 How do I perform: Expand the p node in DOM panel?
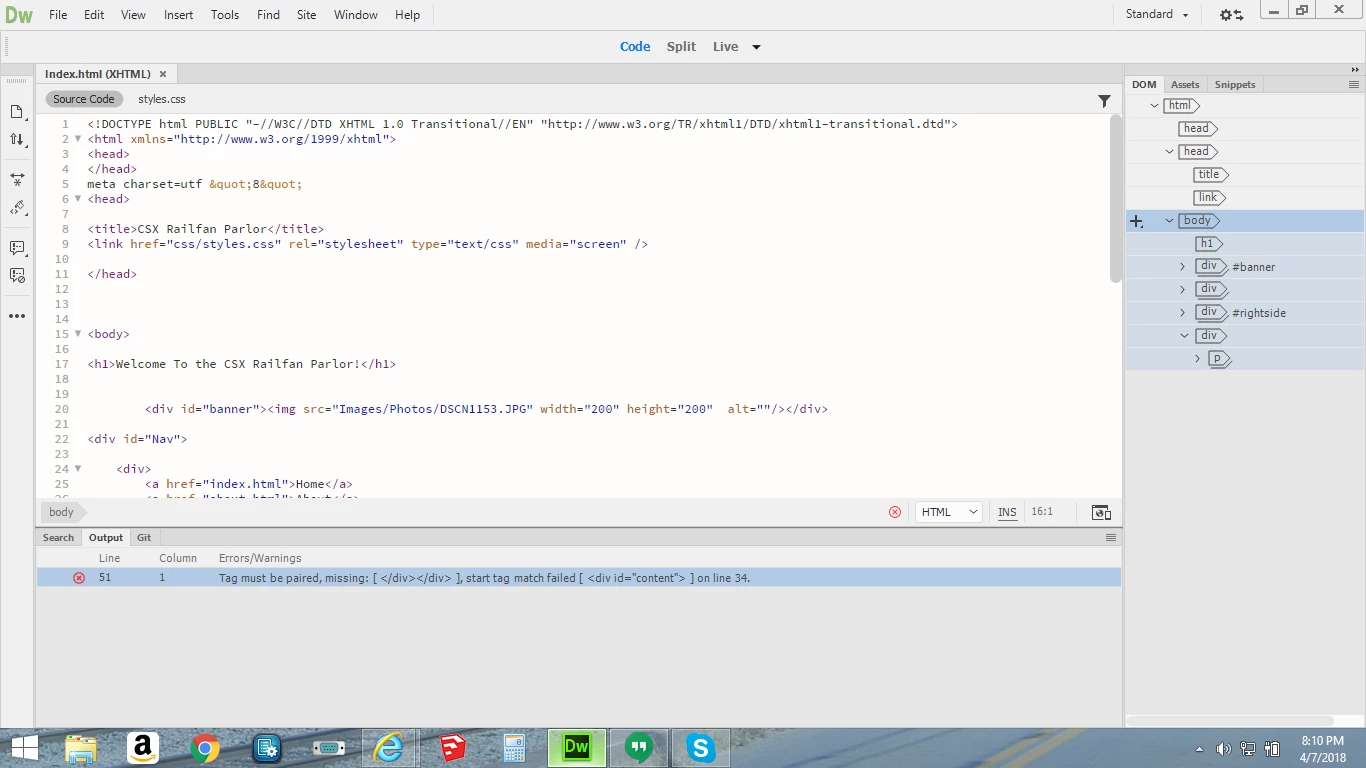1198,359
